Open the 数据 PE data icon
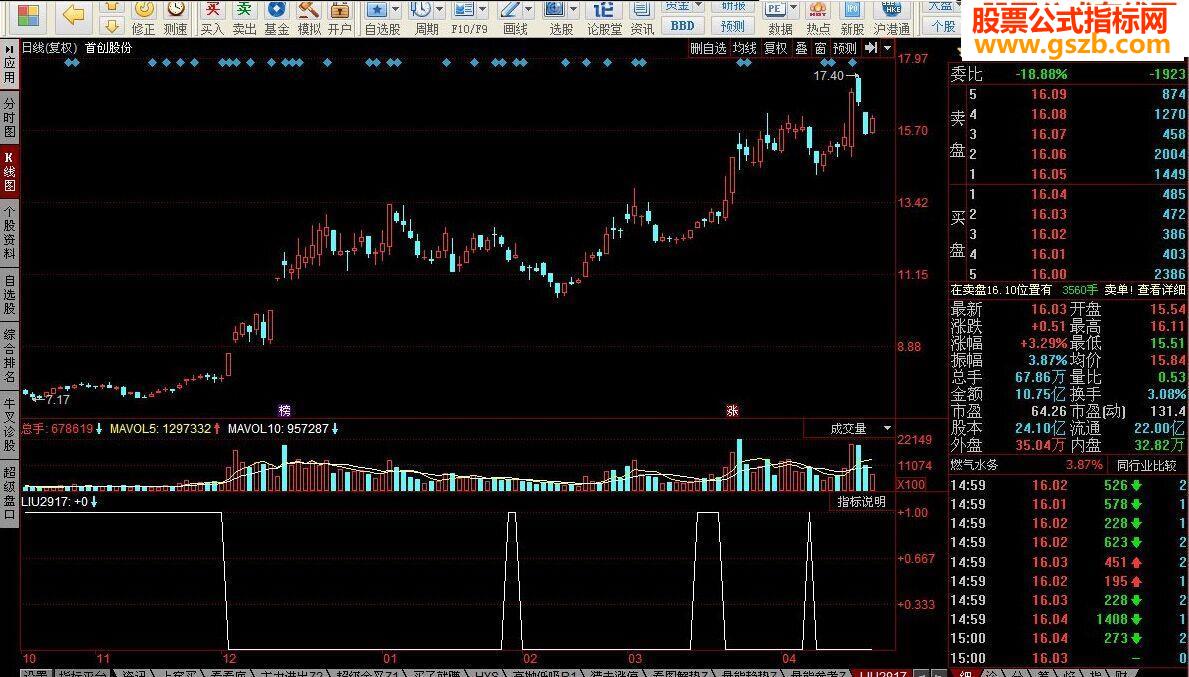This screenshot has height=677, width=1189. (x=775, y=10)
